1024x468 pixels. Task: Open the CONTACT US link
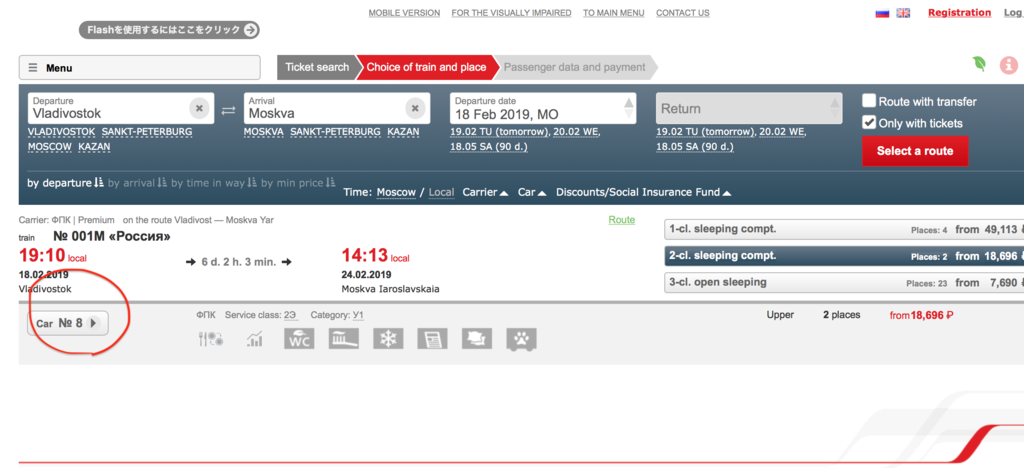[x=682, y=13]
